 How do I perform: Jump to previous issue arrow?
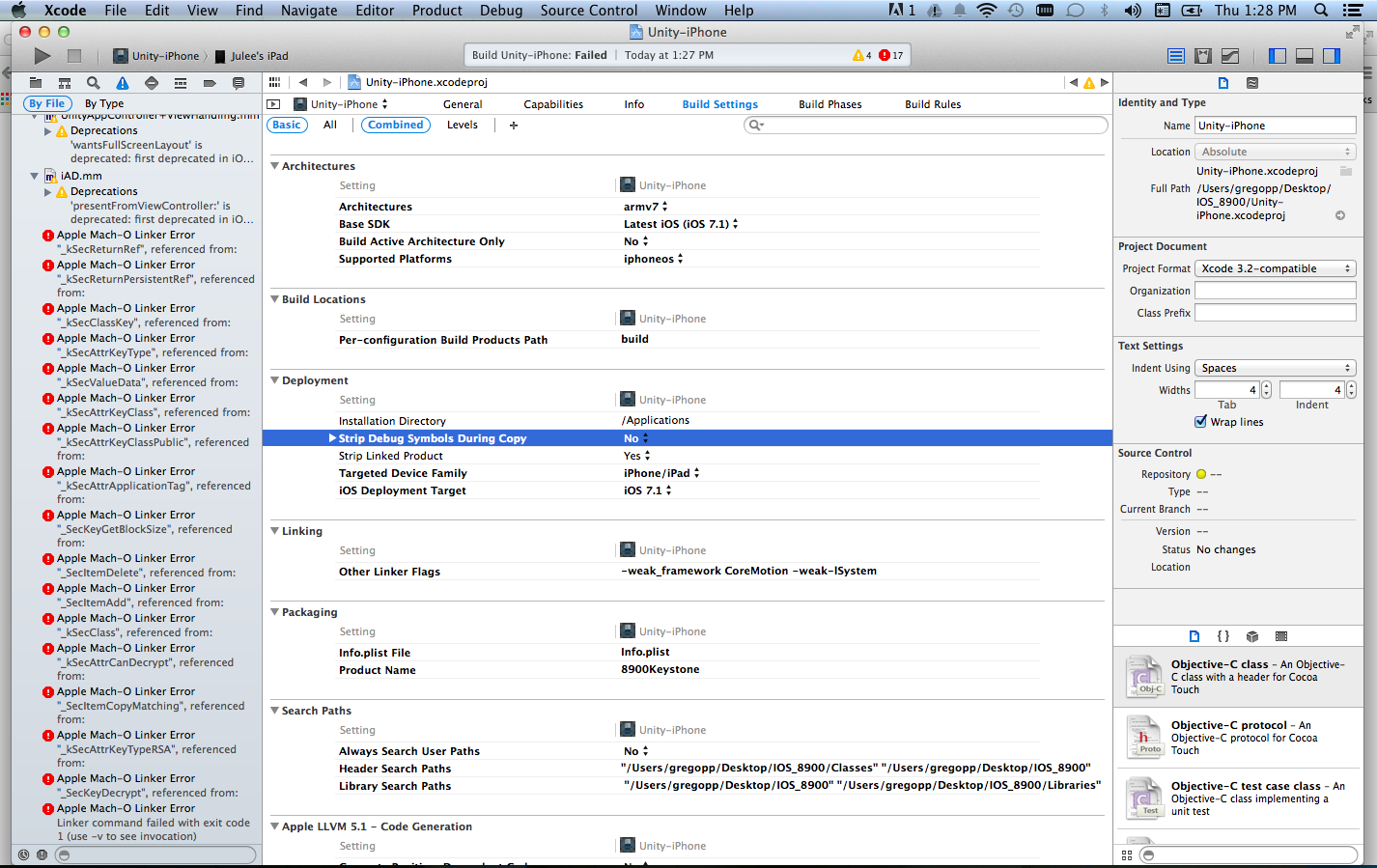[1073, 82]
